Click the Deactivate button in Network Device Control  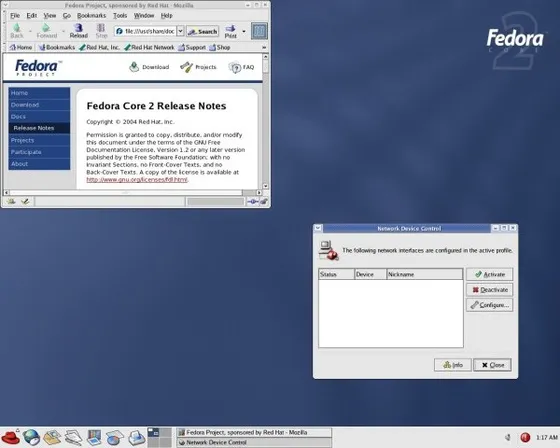[489, 290]
